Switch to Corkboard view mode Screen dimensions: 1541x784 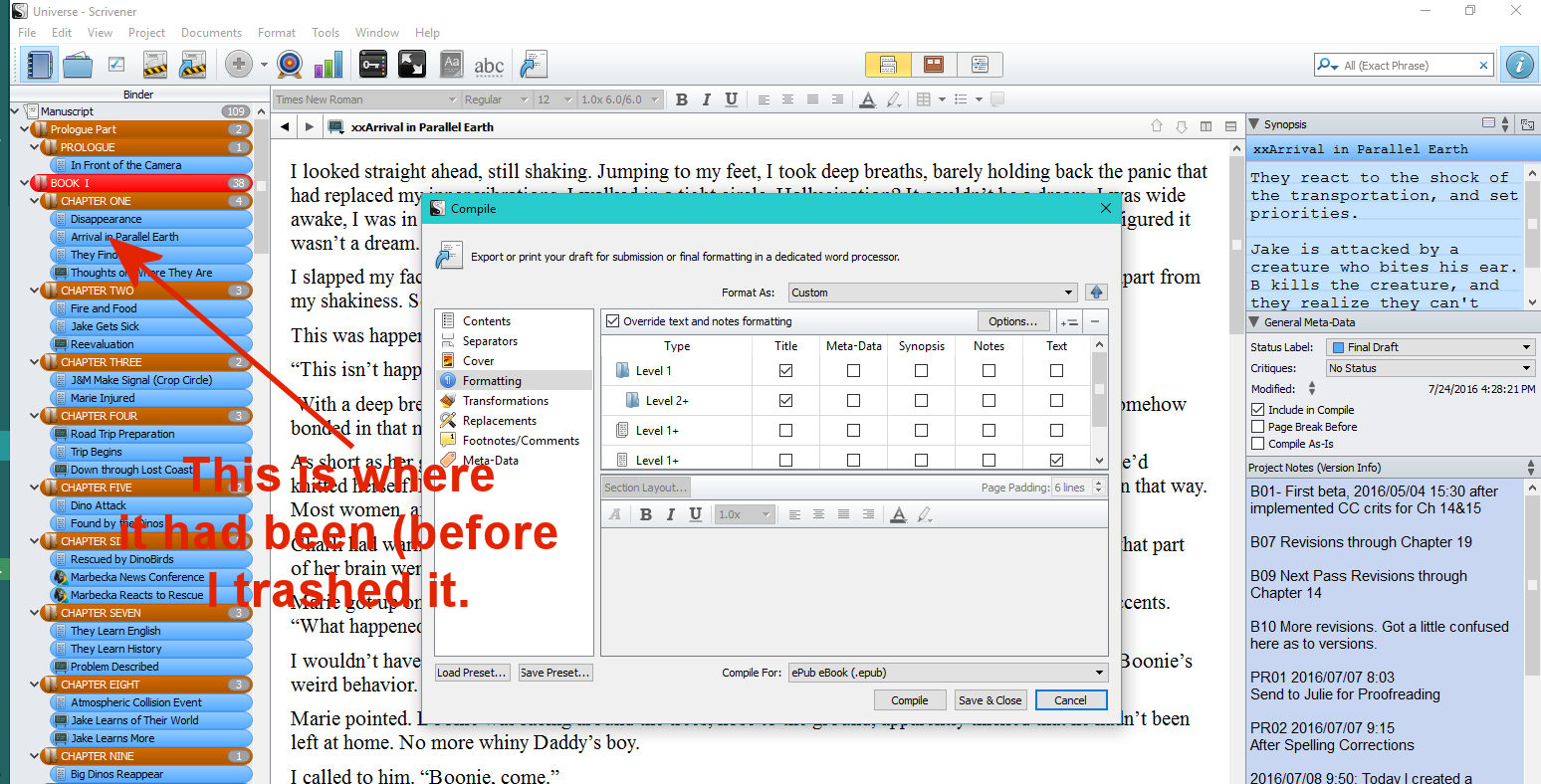[x=934, y=65]
